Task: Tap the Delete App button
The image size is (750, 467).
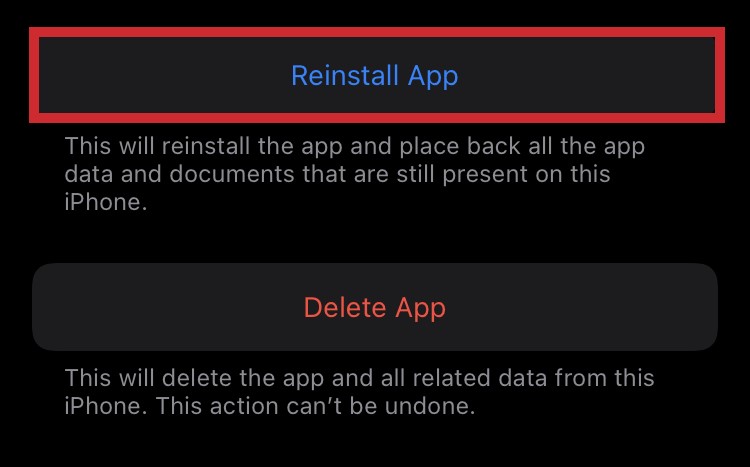Action: 375,307
